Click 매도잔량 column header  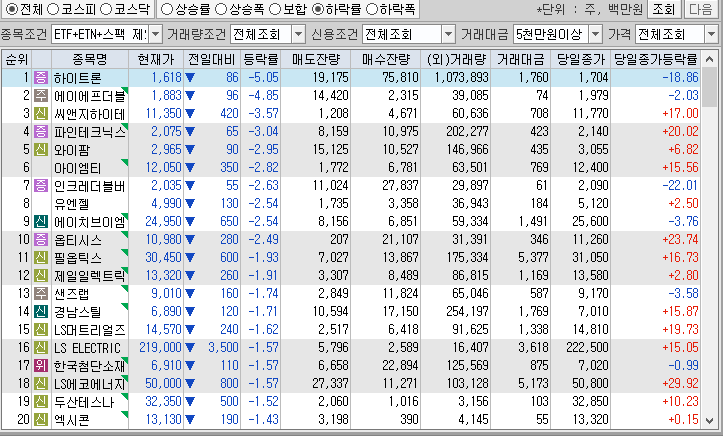316,59
